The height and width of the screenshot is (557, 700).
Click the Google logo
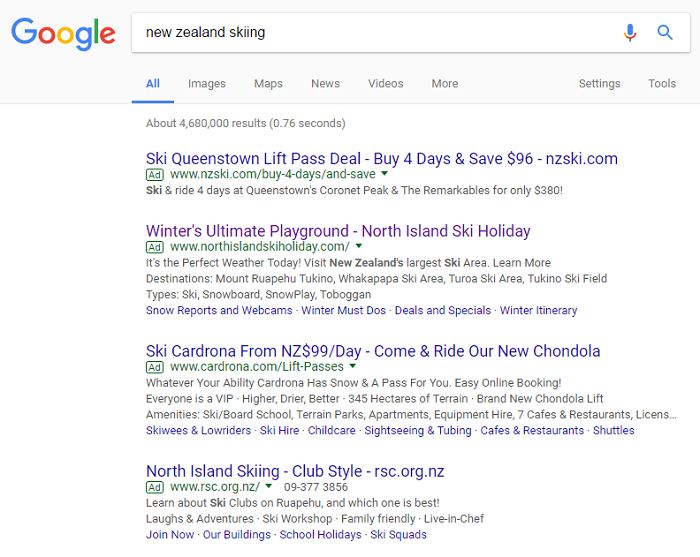point(63,34)
